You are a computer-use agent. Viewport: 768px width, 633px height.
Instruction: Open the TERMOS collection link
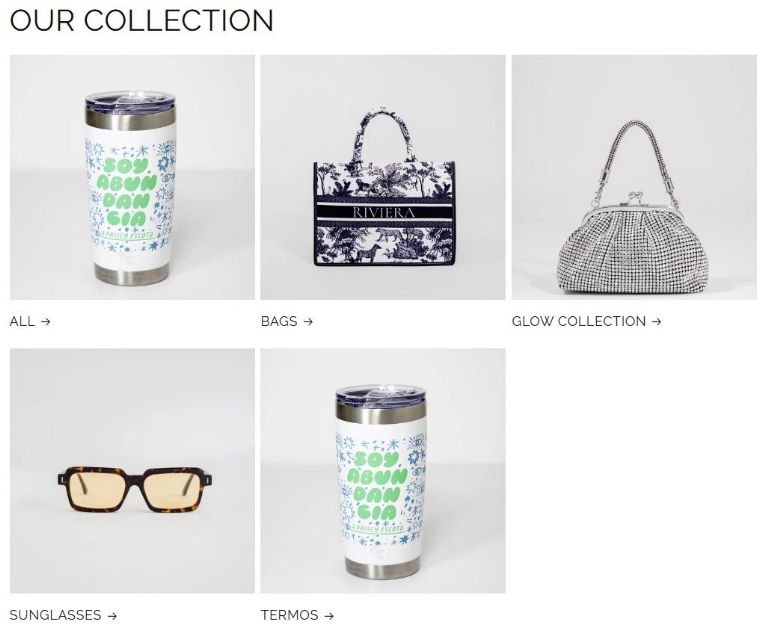tap(297, 615)
